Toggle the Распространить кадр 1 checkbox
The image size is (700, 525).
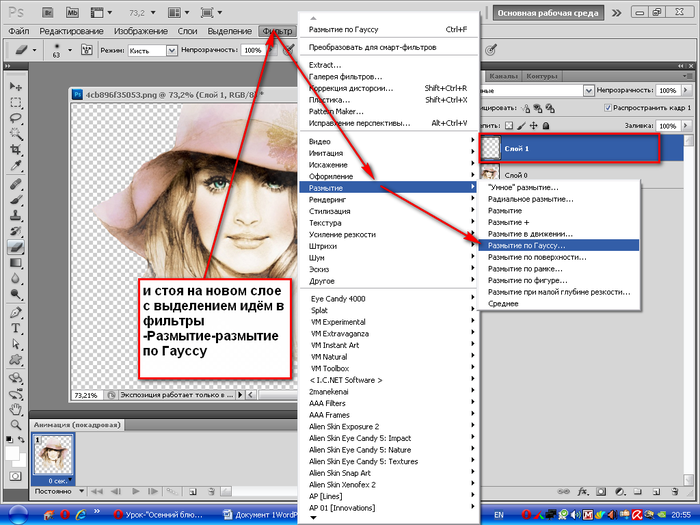pyautogui.click(x=608, y=108)
